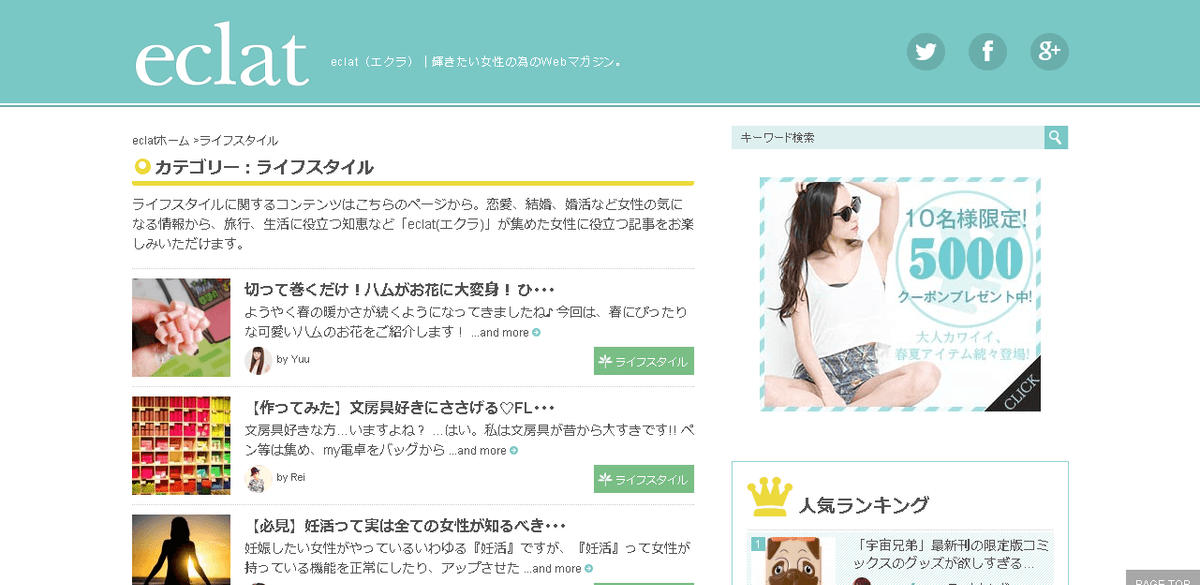Open the 5000 coupon present banner
This screenshot has height=585, width=1200.
coord(900,294)
